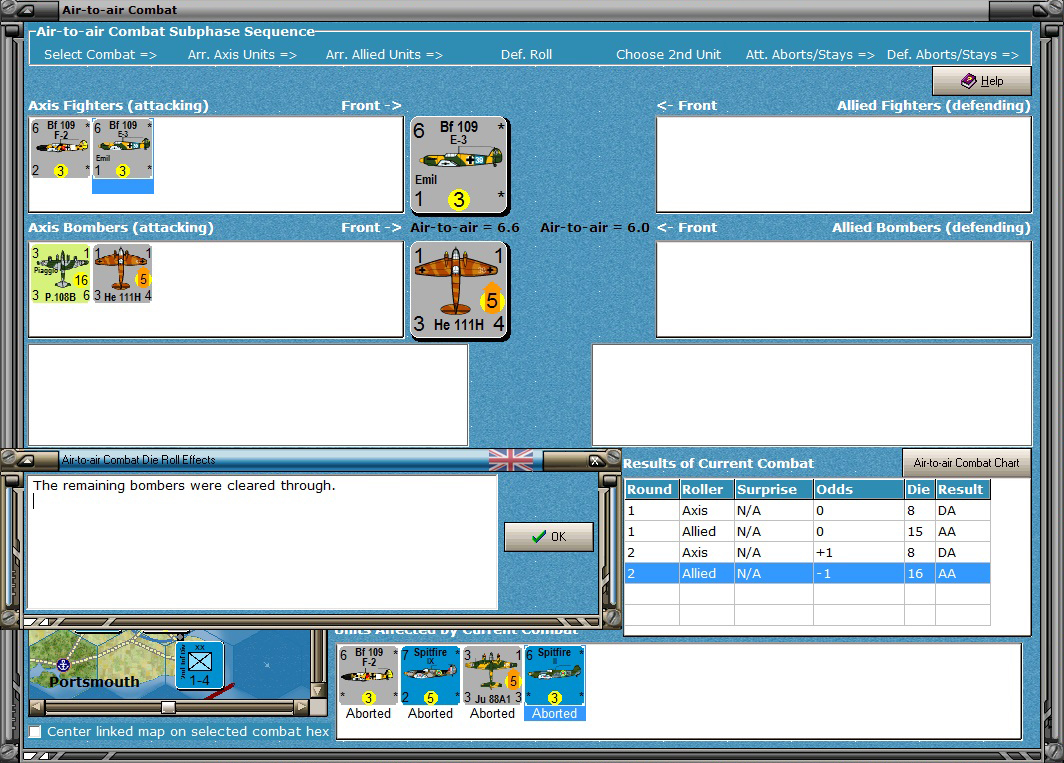
Task: Click the empty Allied Bombers defending box
Action: (x=843, y=290)
